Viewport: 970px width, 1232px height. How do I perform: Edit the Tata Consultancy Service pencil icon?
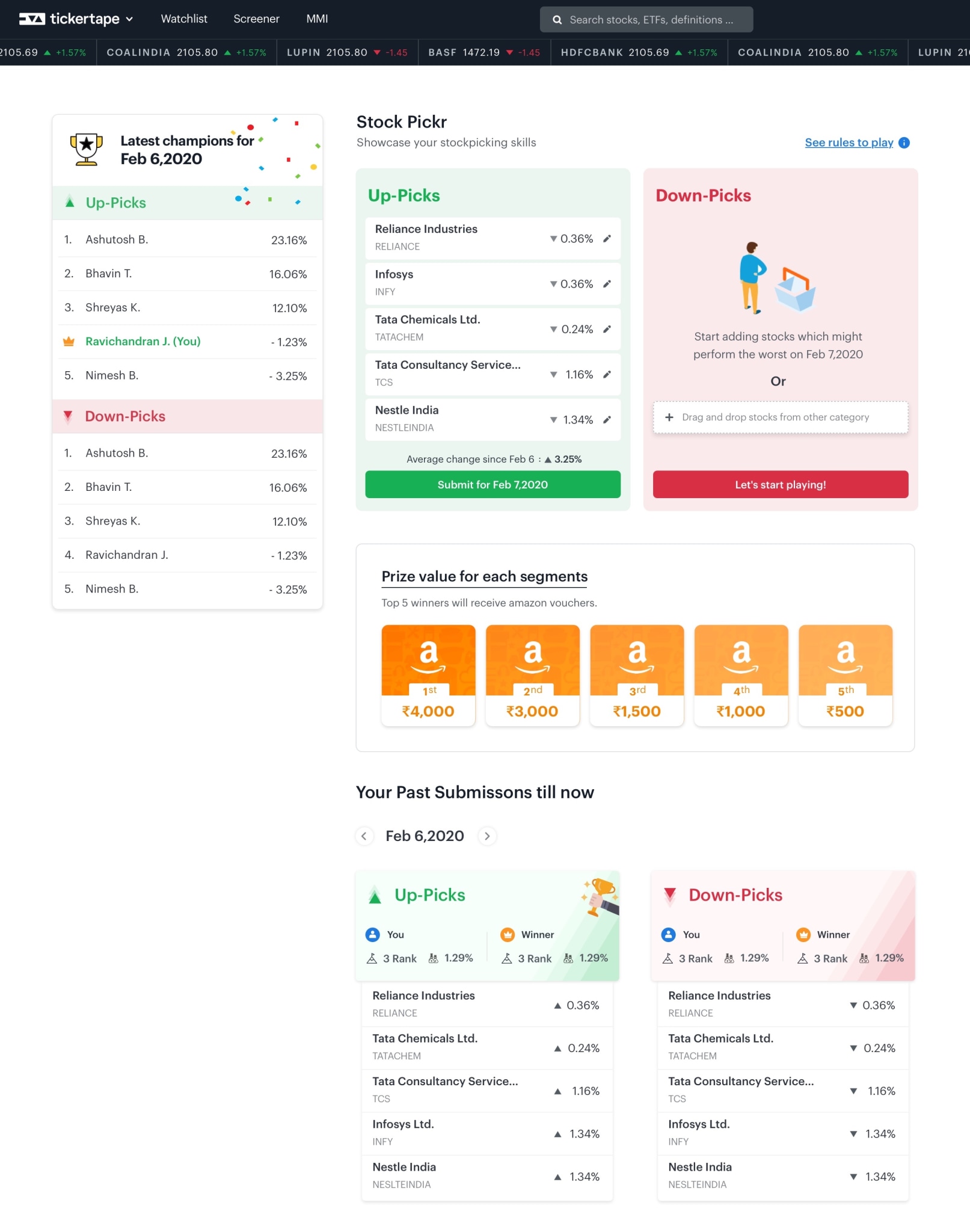coord(607,374)
